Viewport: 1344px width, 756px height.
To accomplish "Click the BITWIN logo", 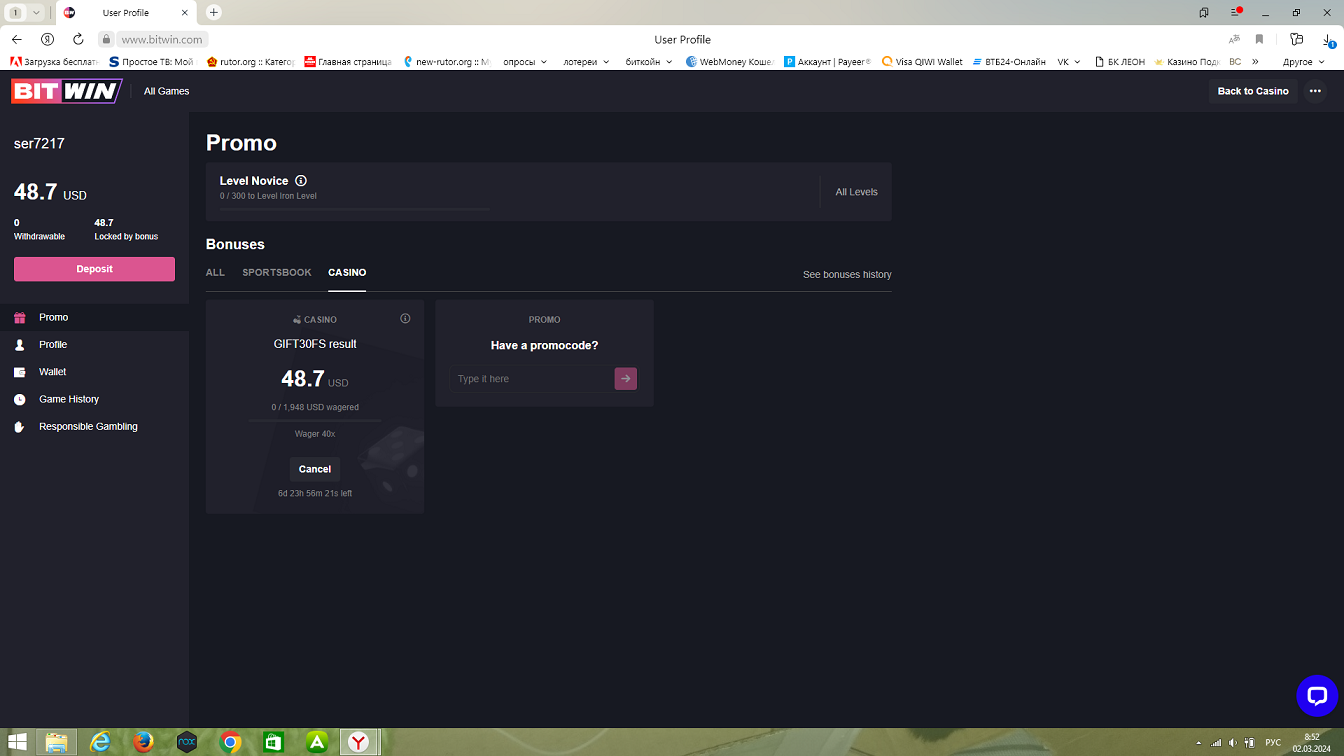I will pyautogui.click(x=66, y=91).
